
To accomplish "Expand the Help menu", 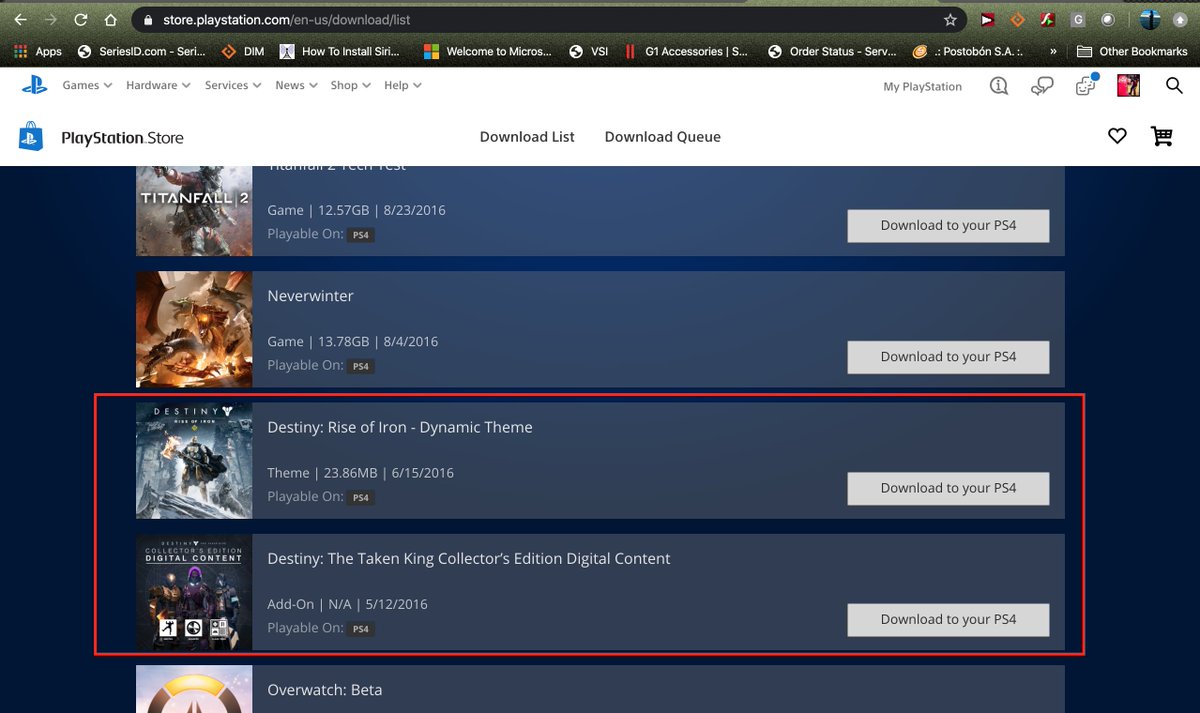I will tap(402, 86).
